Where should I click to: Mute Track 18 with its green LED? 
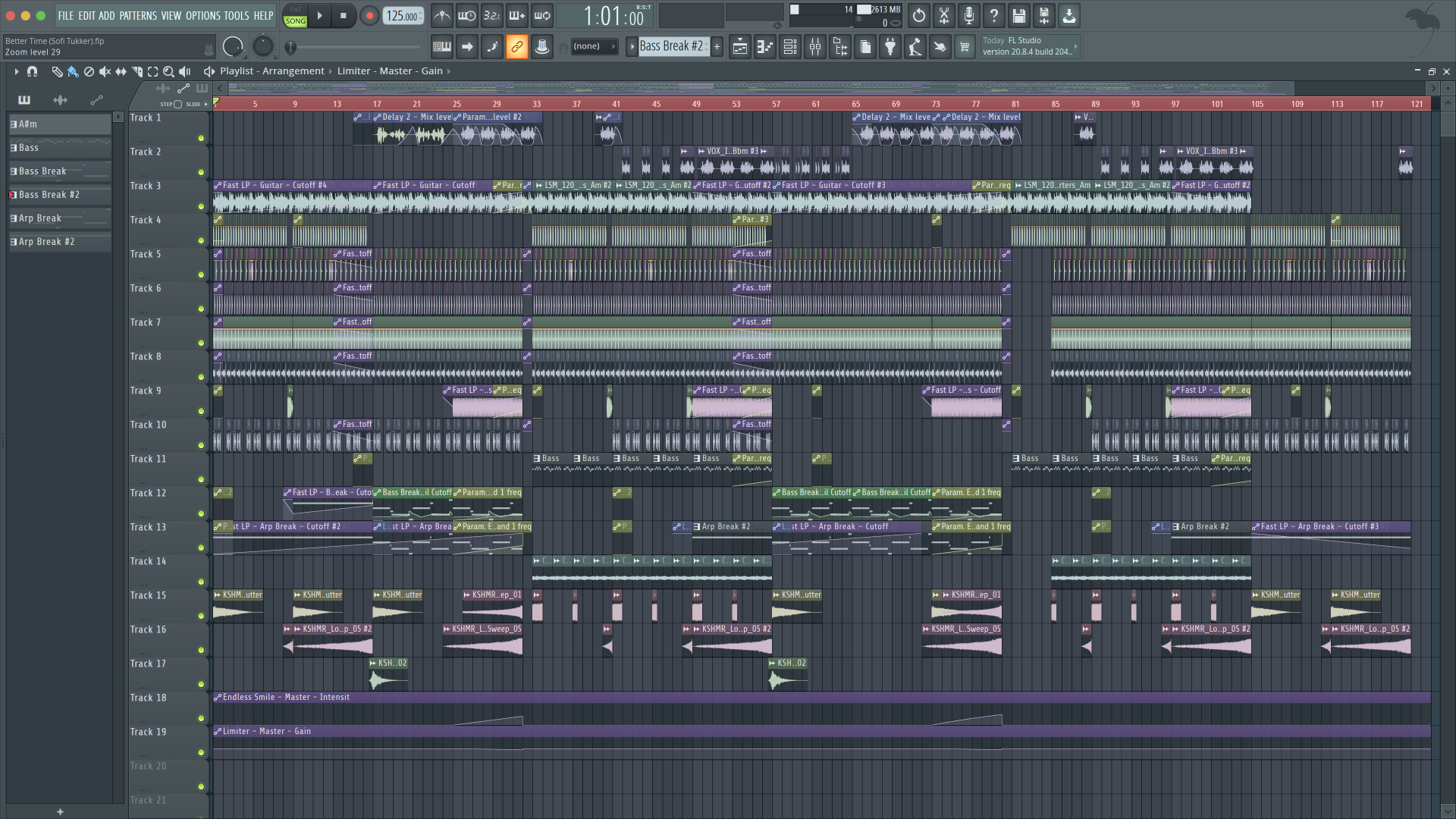coord(201,718)
